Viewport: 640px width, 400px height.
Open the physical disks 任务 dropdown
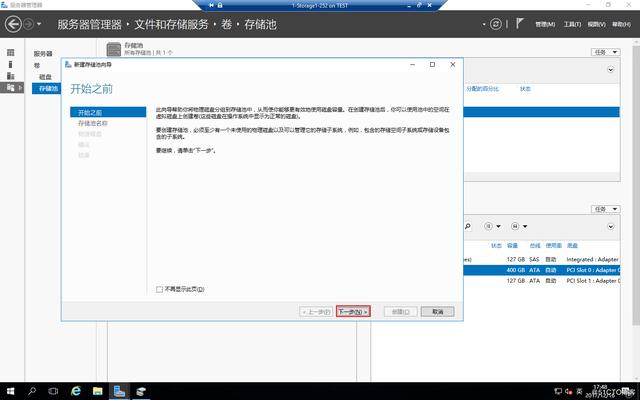click(x=605, y=209)
